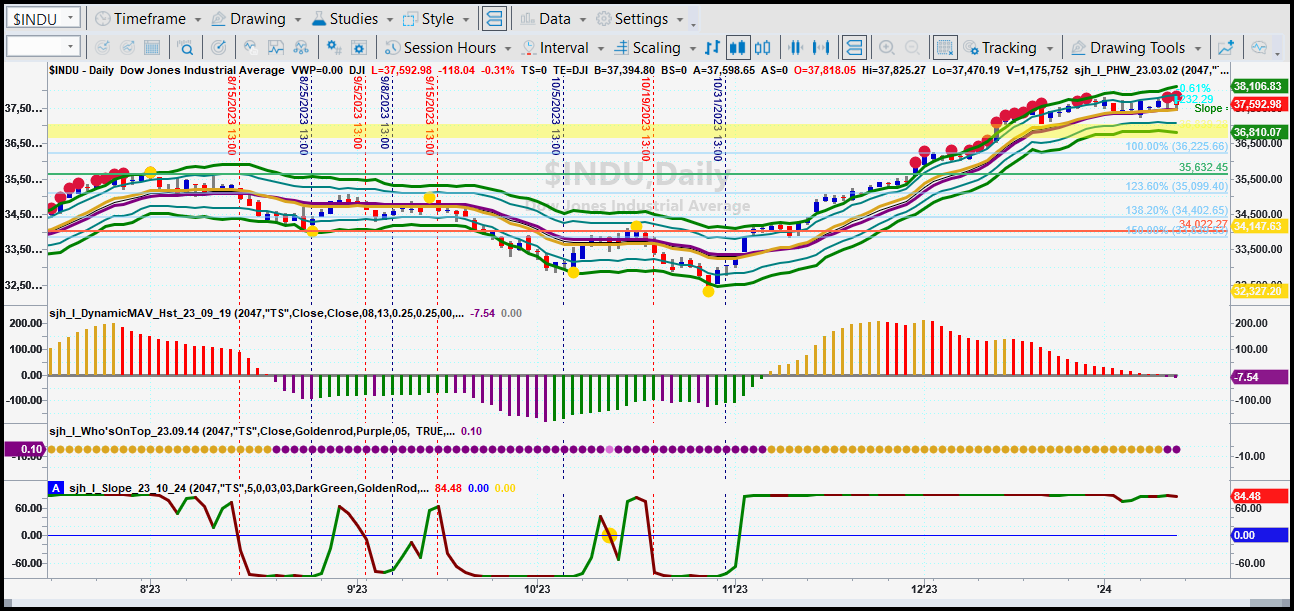Open the Drawing menu
Image resolution: width=1294 pixels, height=611 pixels.
click(258, 19)
